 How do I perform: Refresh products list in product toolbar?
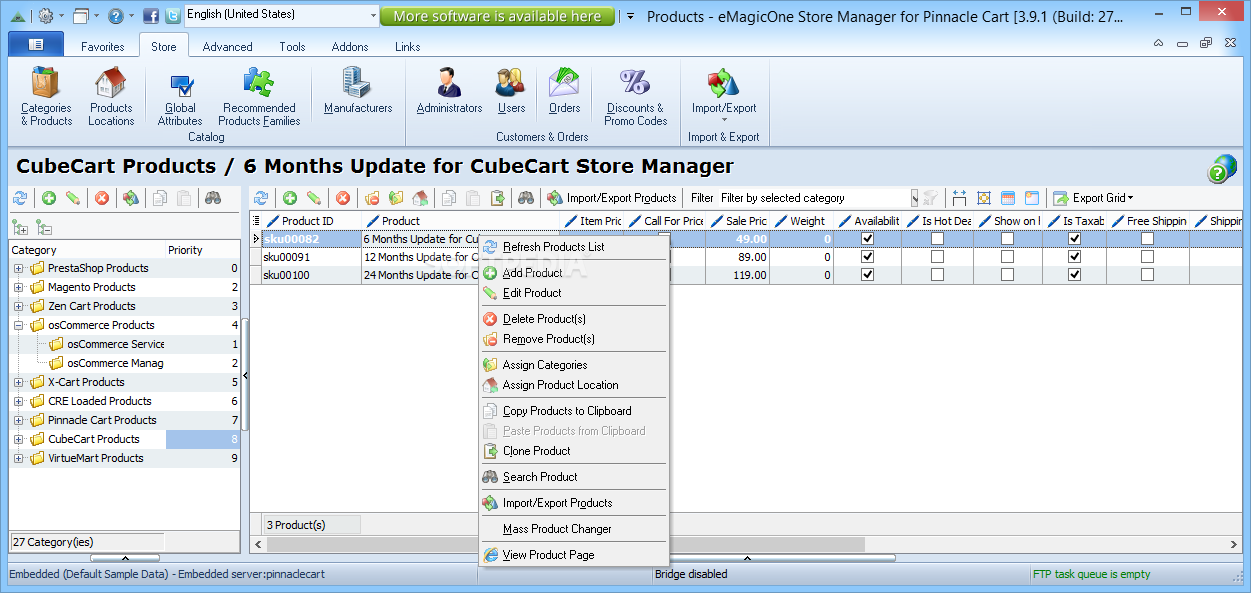pos(261,198)
